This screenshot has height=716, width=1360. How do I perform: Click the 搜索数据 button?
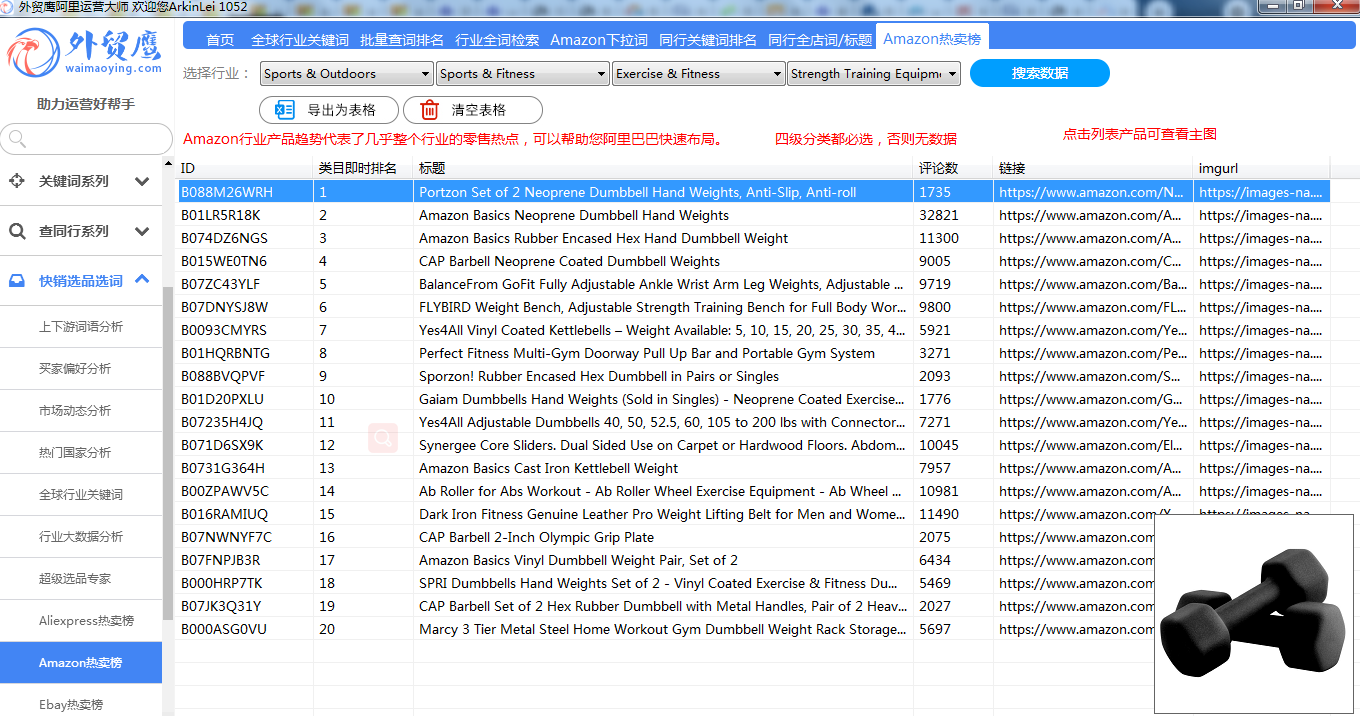(x=1040, y=73)
